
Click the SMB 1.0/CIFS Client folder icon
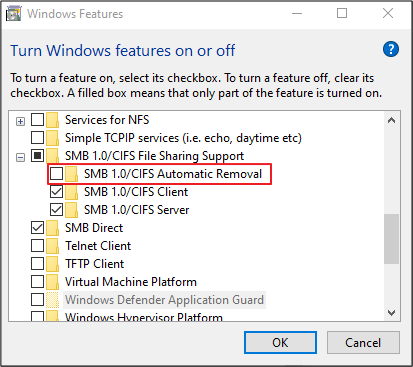point(71,192)
